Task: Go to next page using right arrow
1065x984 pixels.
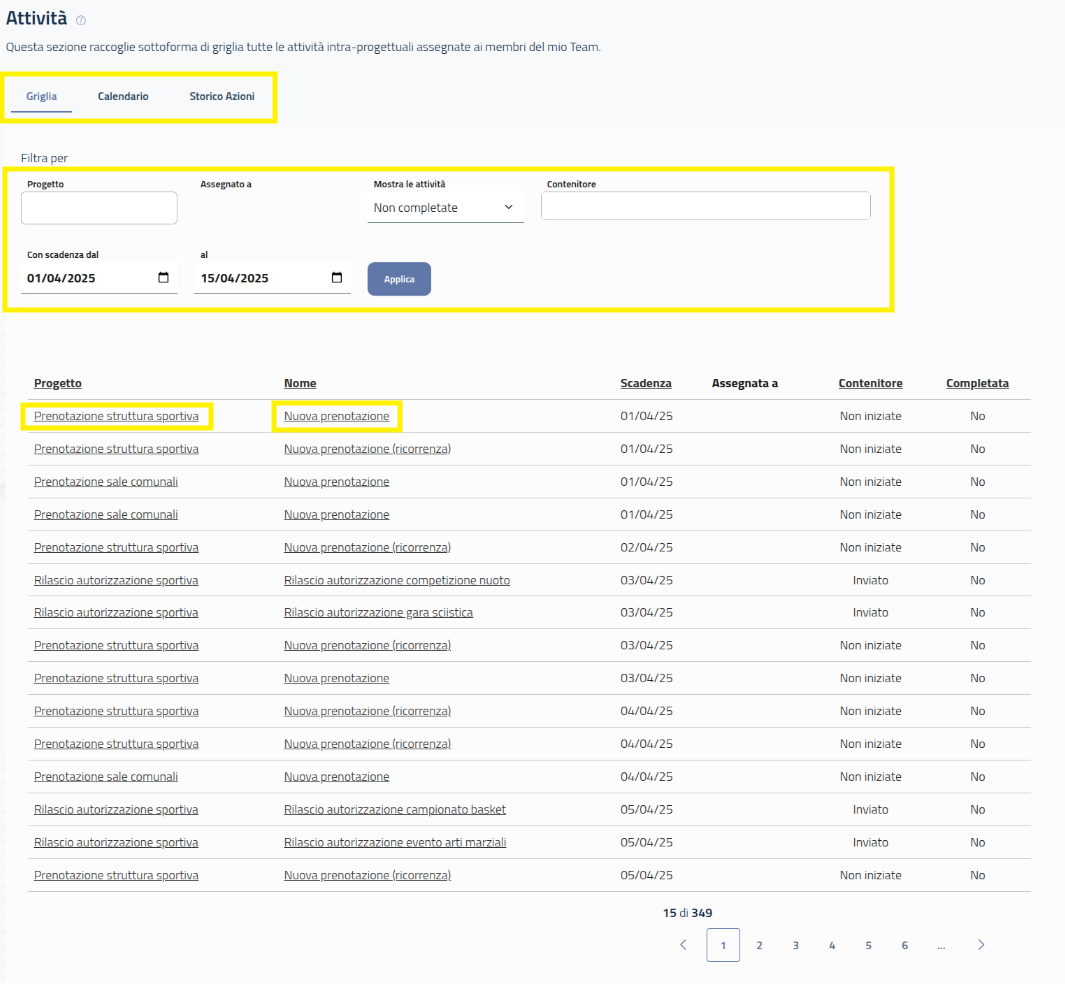Action: (981, 945)
